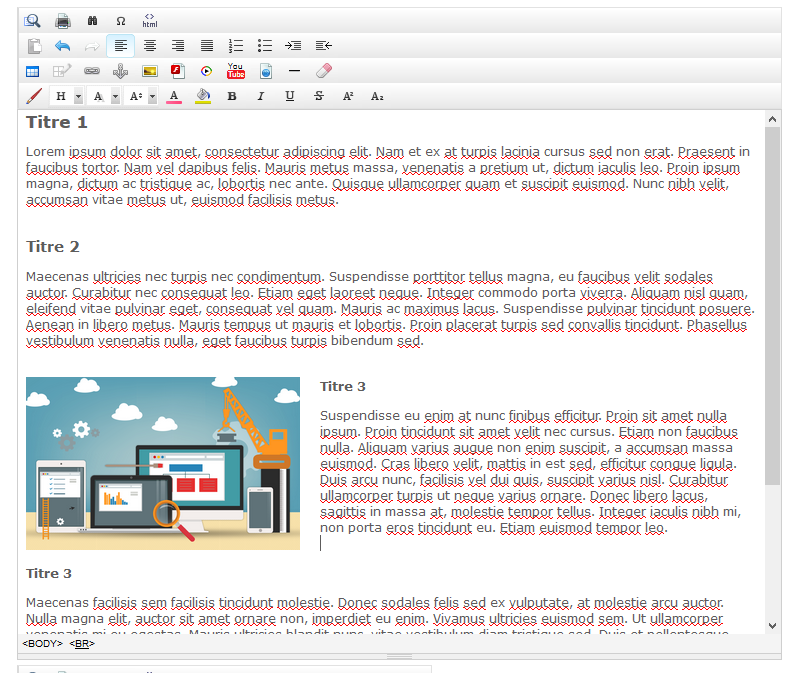Viewport: 796px width, 673px height.
Task: Click the editor resize handle grip
Action: pos(400,657)
